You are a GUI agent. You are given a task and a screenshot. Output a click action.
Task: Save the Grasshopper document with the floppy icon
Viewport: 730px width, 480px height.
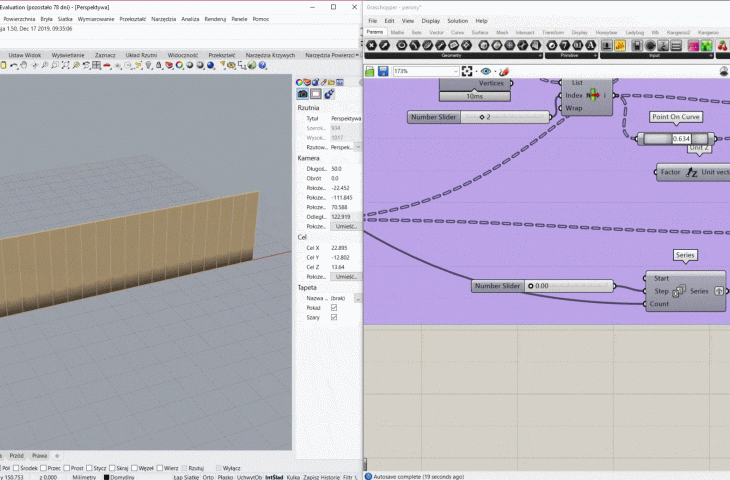[383, 71]
